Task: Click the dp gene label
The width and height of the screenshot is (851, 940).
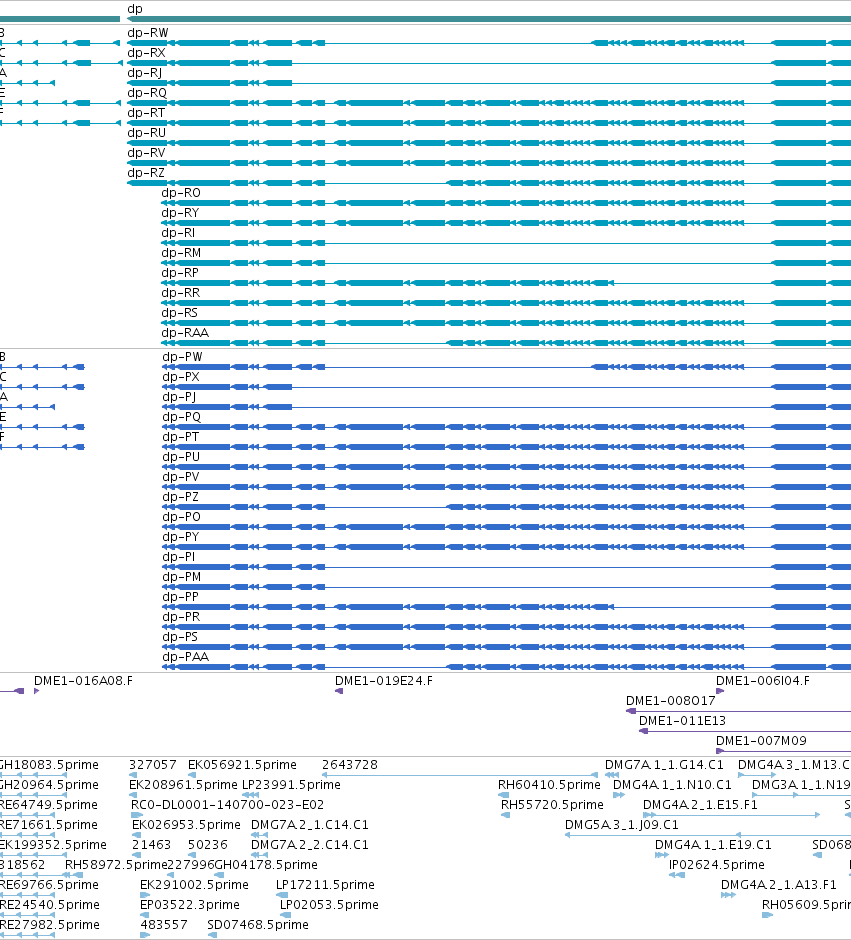Action: point(135,9)
